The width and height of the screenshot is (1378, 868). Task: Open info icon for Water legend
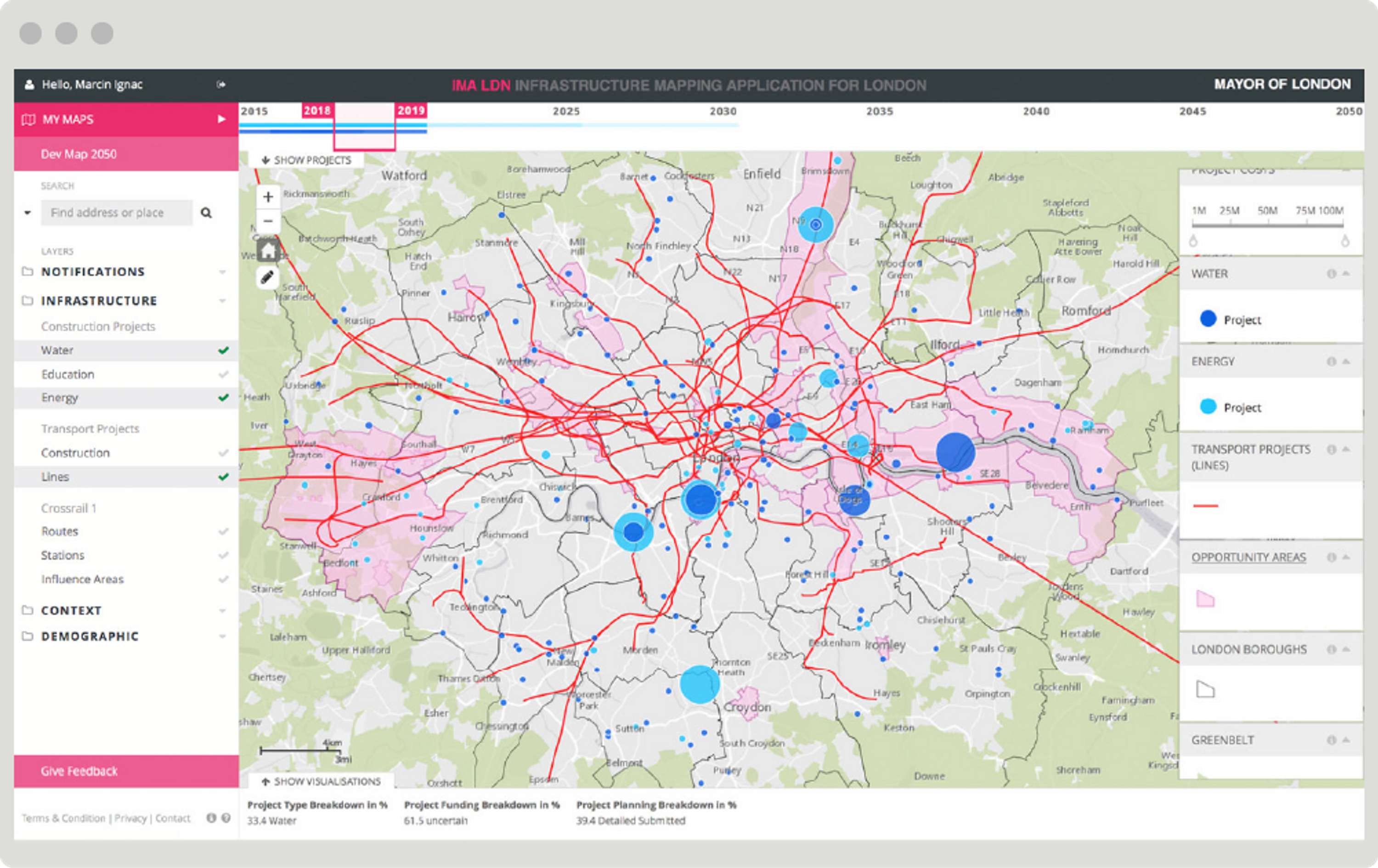click(x=1332, y=274)
